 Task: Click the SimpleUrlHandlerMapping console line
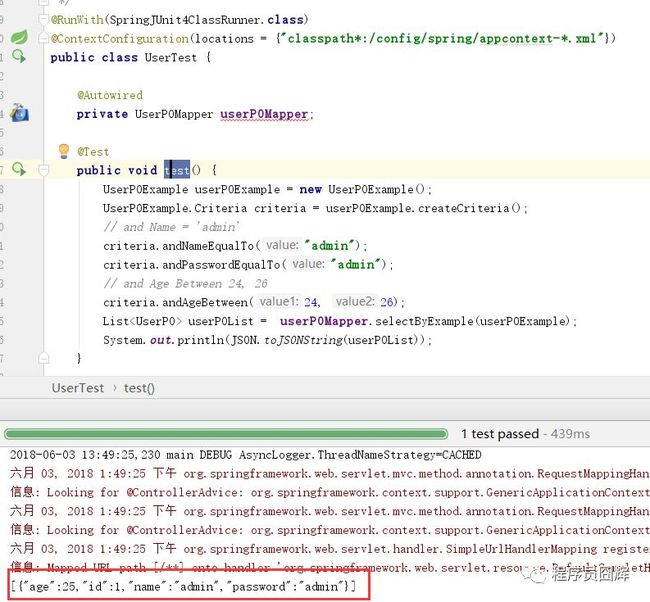click(x=330, y=549)
